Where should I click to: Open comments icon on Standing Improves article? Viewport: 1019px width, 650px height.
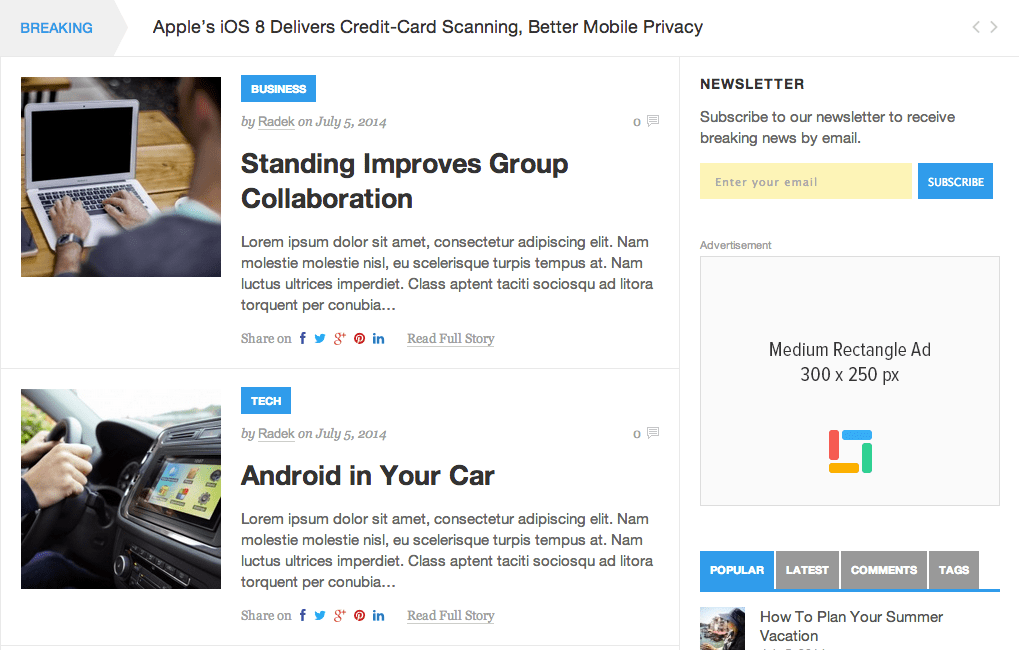click(653, 121)
